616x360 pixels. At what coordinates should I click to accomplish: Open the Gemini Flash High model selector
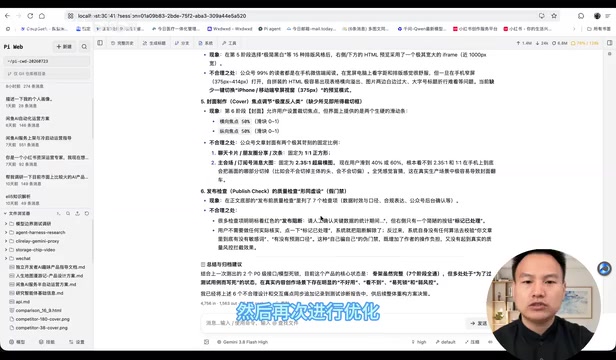242,342
